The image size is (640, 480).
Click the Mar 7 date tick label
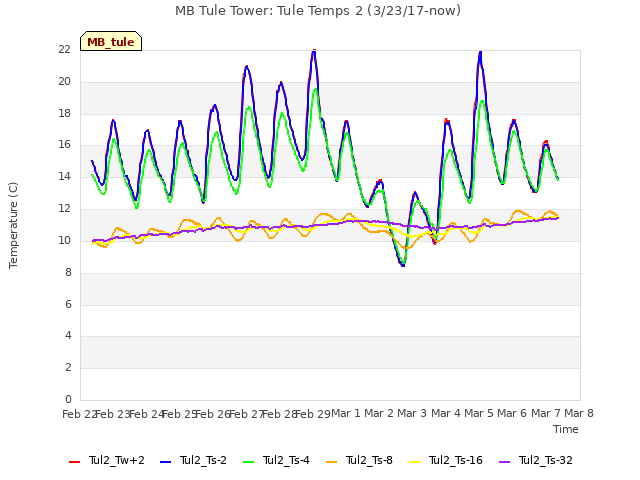point(546,413)
